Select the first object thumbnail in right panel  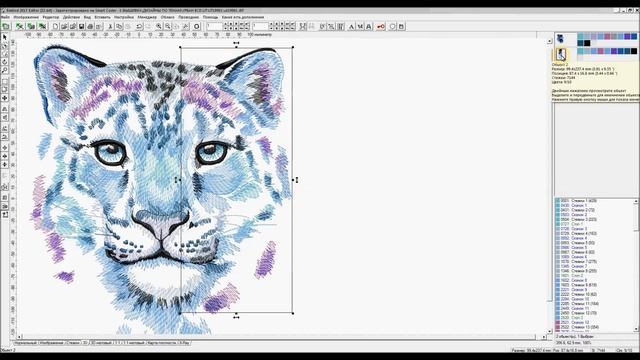pyautogui.click(x=560, y=39)
